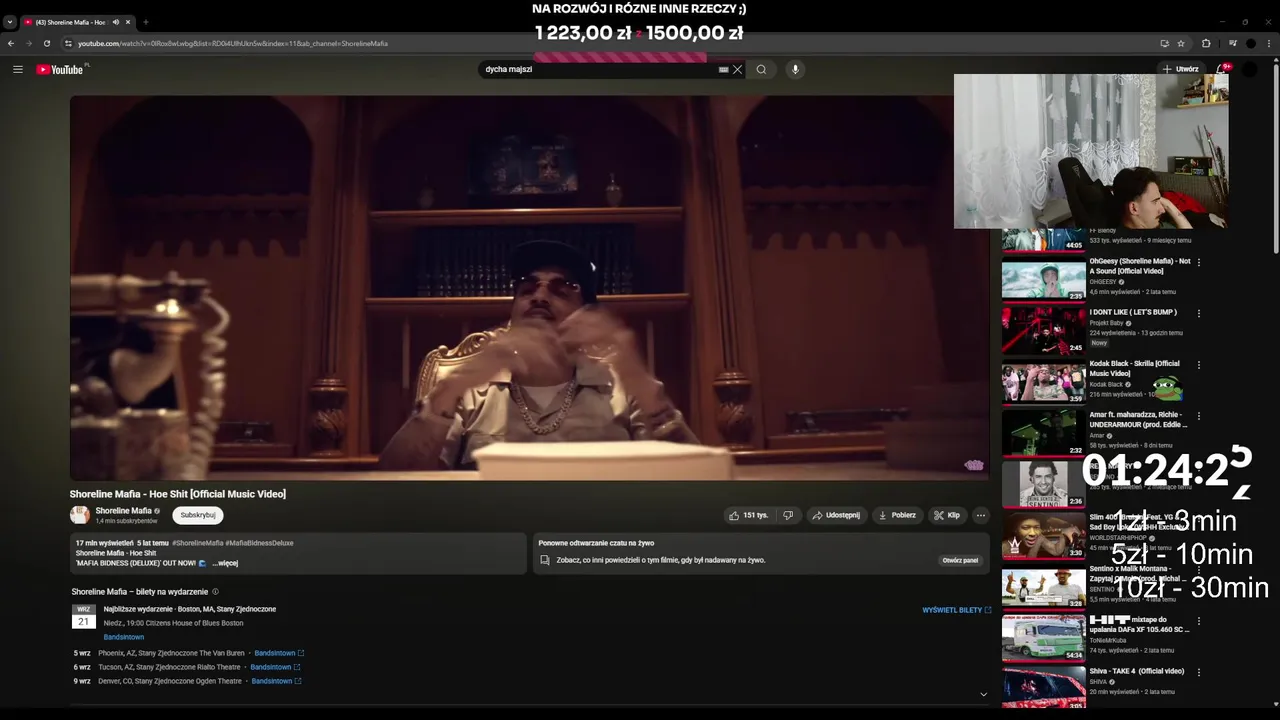Reload the page with refresh icon
This screenshot has height=720, width=1280.
(47, 43)
